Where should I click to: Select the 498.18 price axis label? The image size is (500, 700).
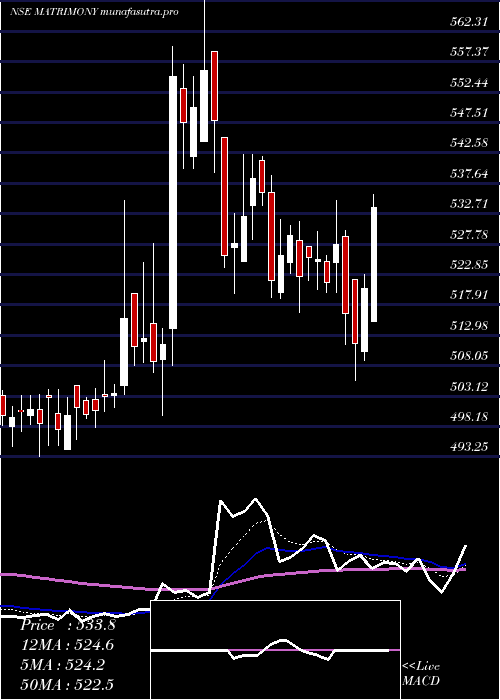469,417
